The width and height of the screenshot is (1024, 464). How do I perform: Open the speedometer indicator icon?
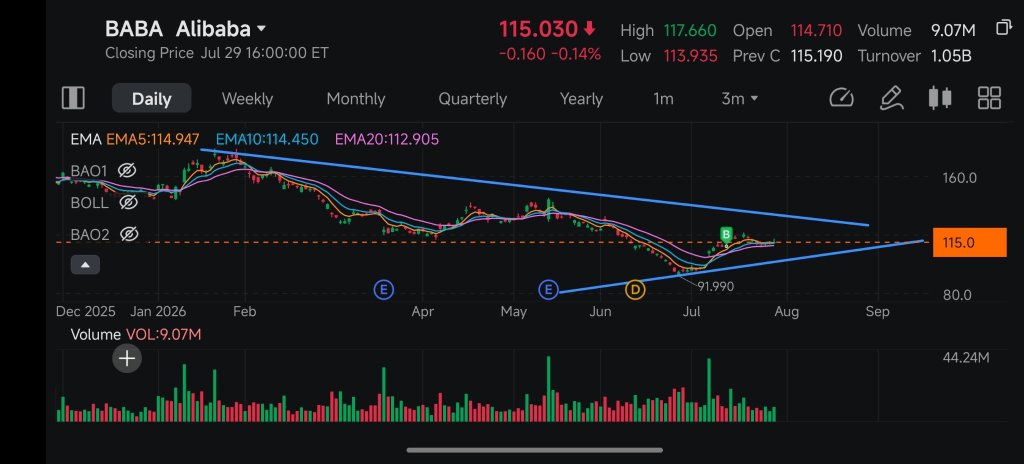(841, 98)
